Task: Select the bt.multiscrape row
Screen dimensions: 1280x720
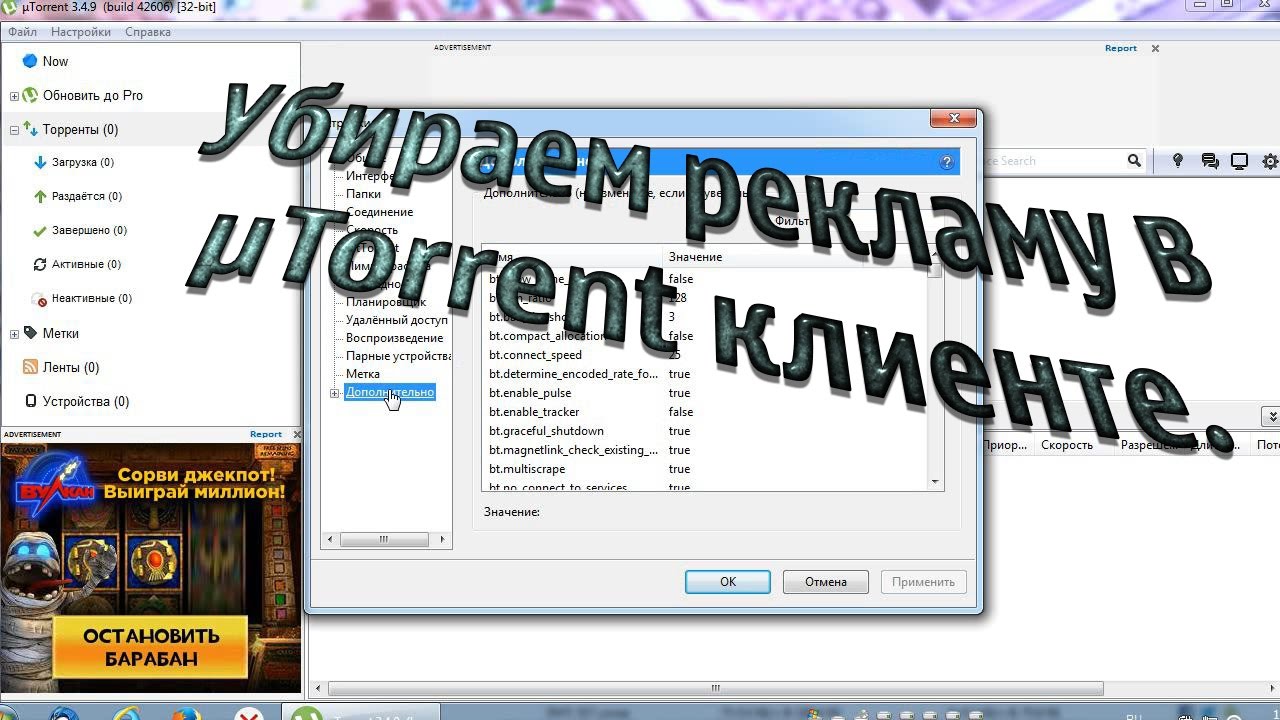Action: 704,469
